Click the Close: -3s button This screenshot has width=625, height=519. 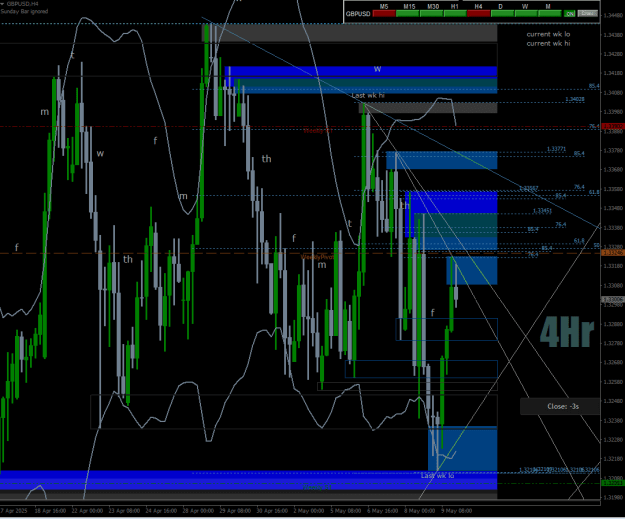pos(560,406)
